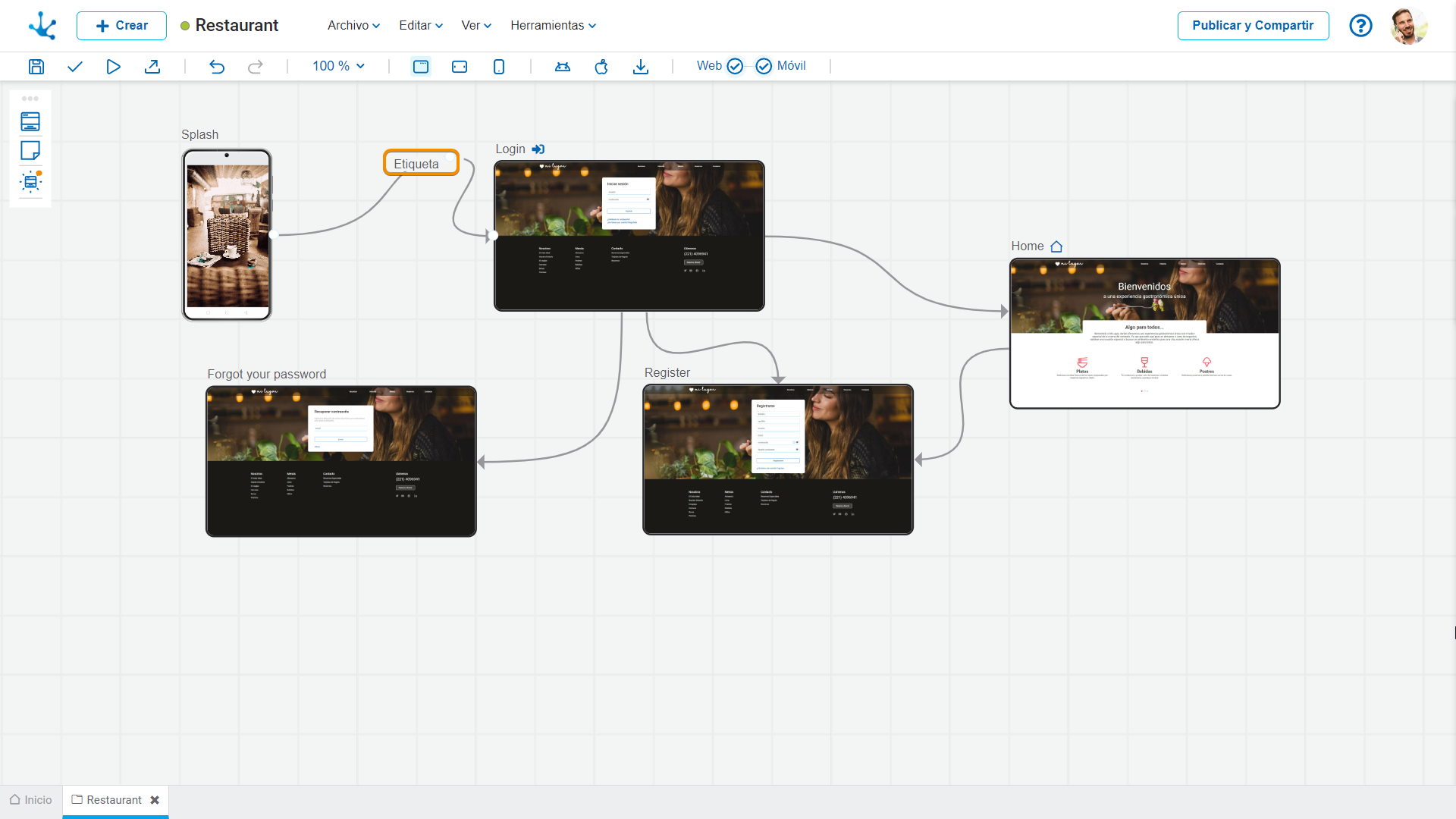The width and height of the screenshot is (1456, 819).
Task: Expand the Herramientas dropdown menu
Action: coord(553,25)
